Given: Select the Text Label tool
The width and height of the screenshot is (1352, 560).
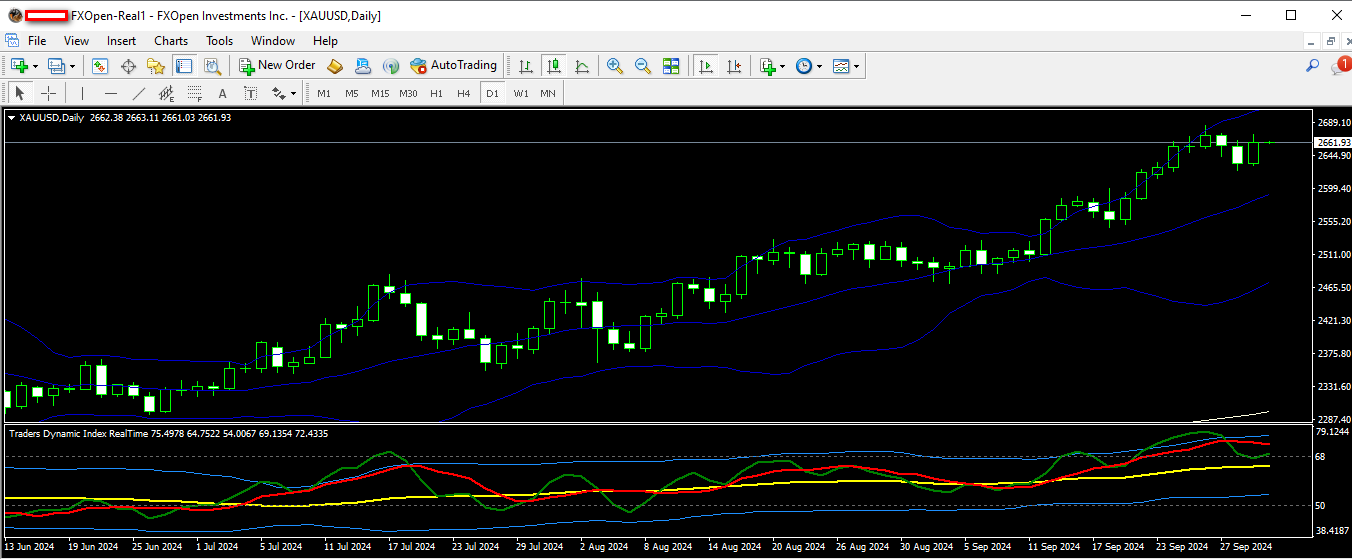Looking at the screenshot, I should (250, 93).
